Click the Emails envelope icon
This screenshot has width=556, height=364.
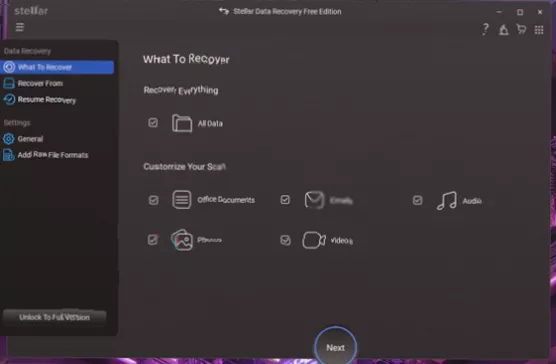pos(314,200)
